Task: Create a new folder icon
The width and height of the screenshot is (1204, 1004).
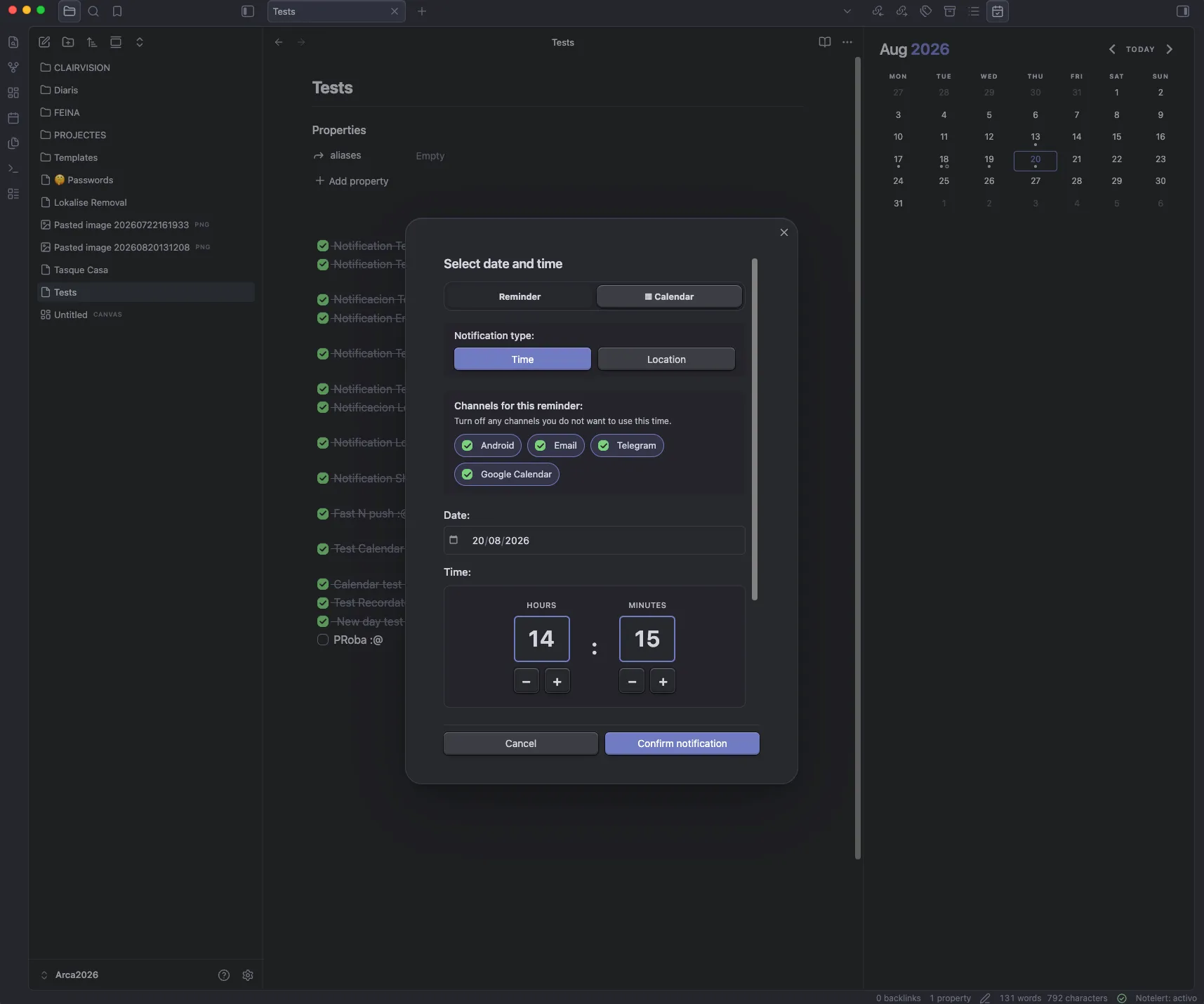Action: tap(68, 42)
